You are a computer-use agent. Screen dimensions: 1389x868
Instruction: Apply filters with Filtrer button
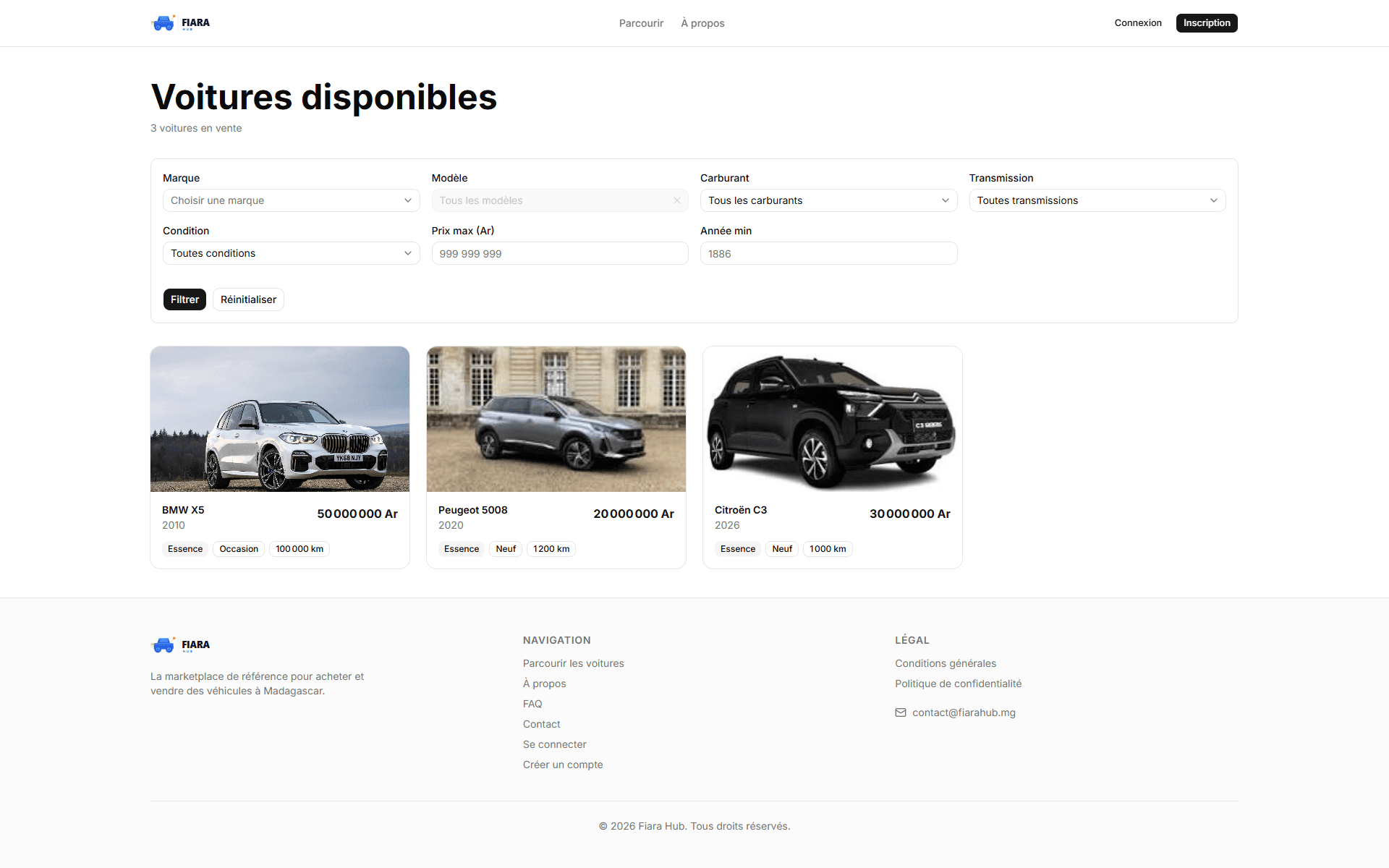(184, 299)
